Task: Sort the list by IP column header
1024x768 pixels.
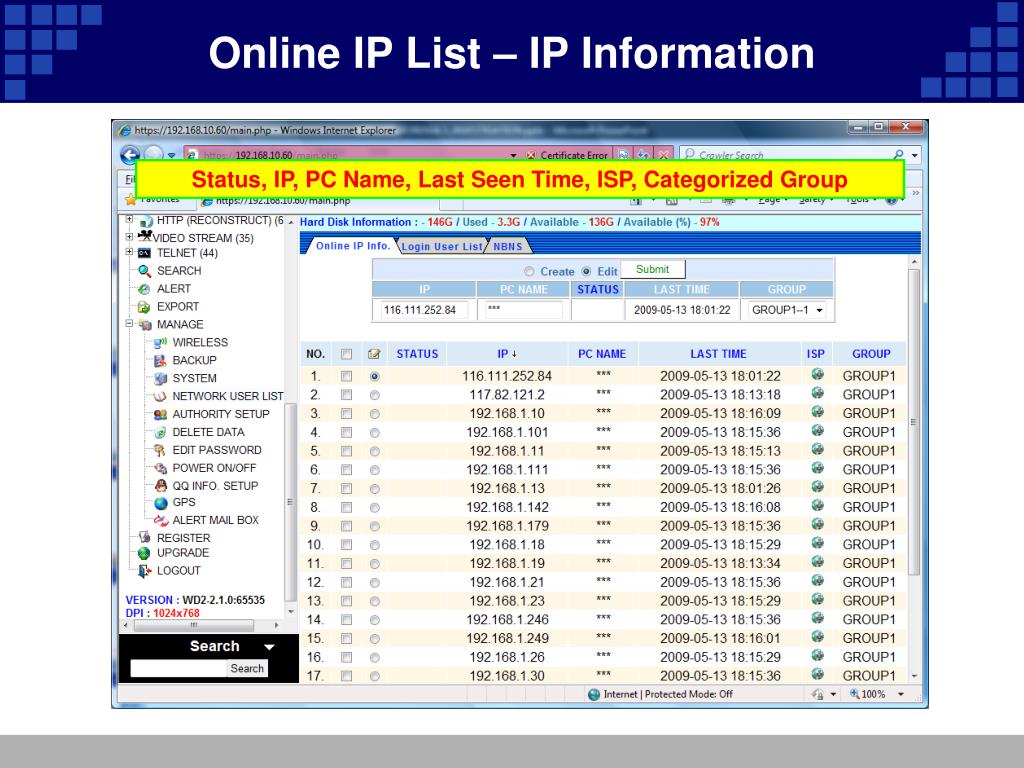Action: (x=507, y=354)
